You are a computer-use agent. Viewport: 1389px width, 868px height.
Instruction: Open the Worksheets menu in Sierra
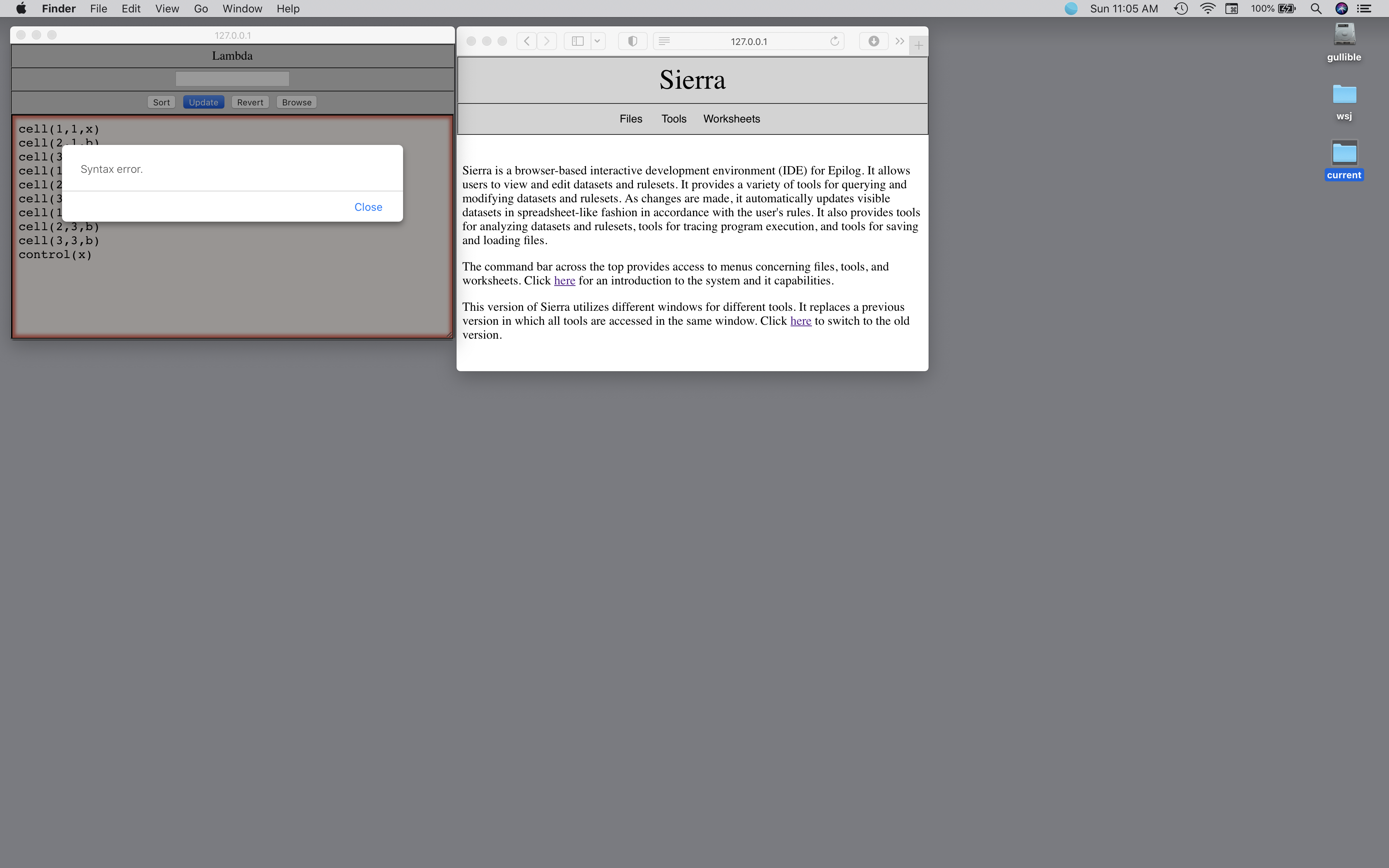coord(731,119)
